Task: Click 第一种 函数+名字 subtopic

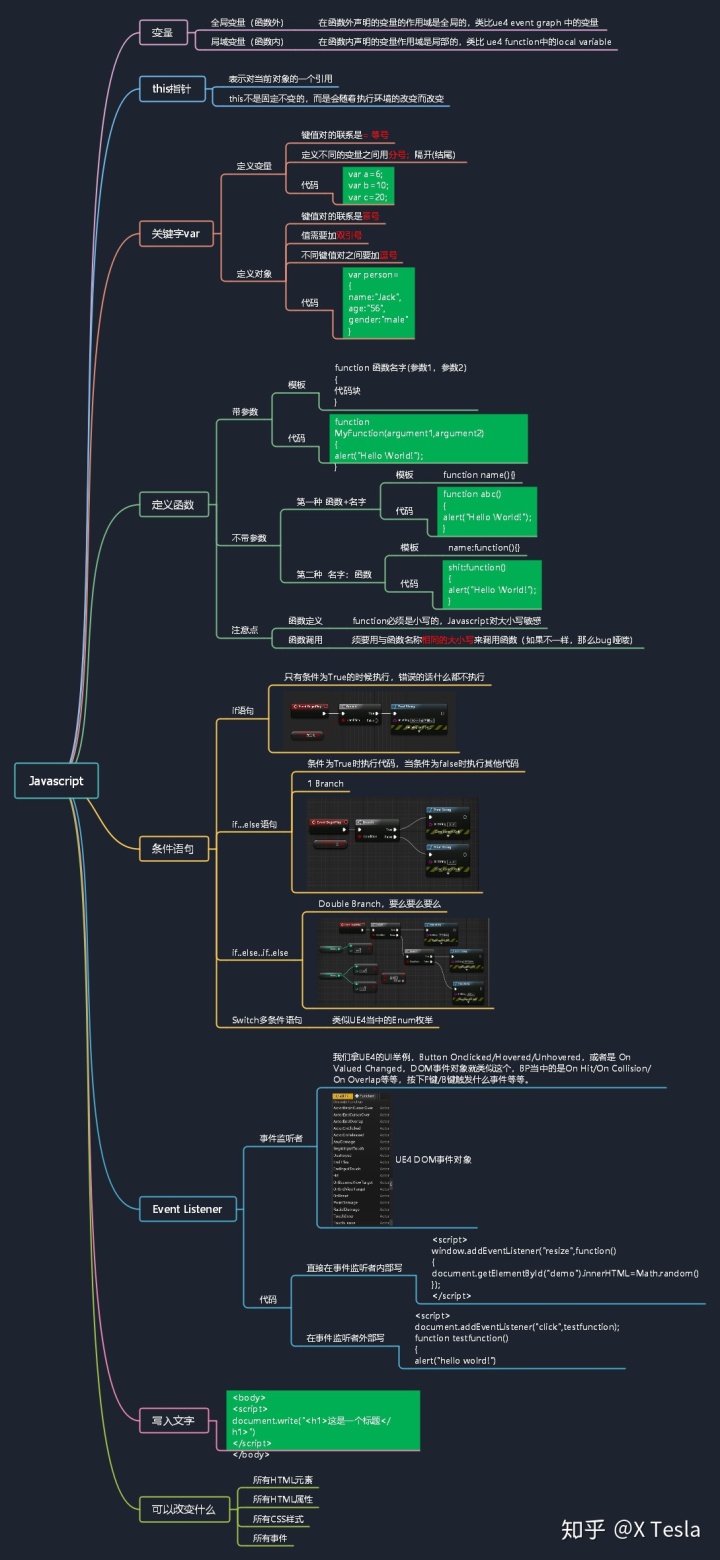Action: pyautogui.click(x=330, y=500)
